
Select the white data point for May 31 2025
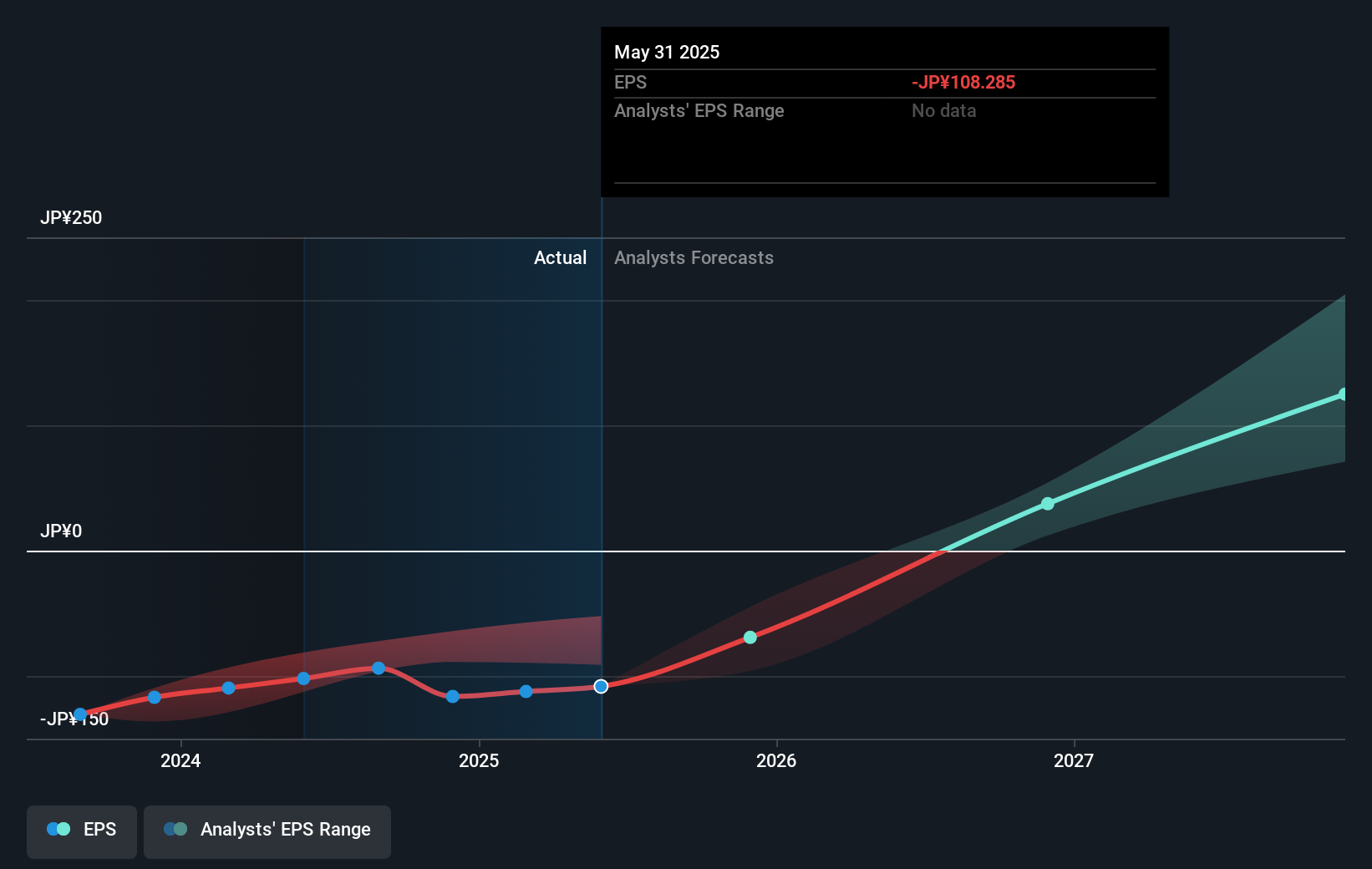[601, 686]
